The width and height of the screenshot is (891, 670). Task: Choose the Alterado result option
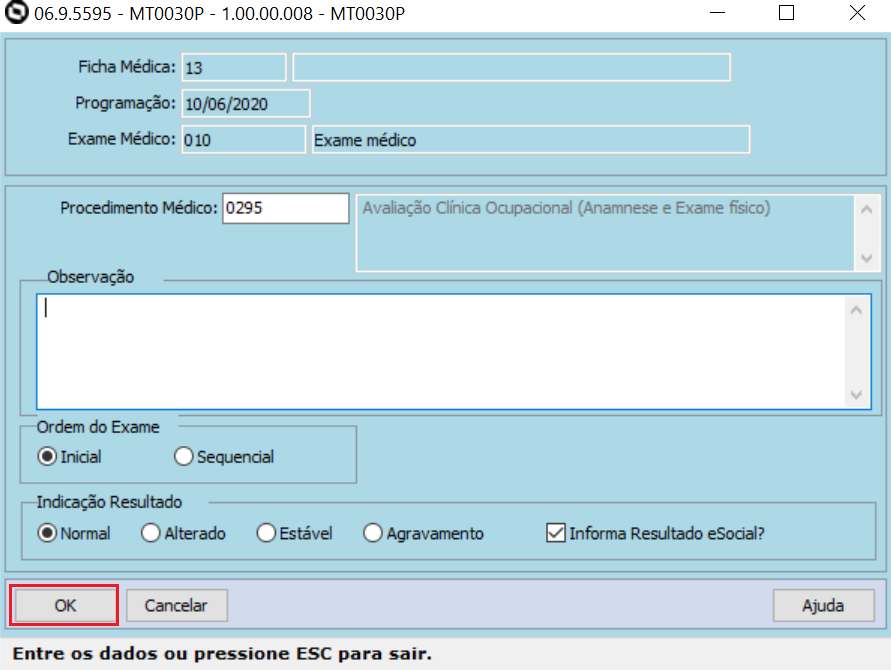pyautogui.click(x=152, y=533)
